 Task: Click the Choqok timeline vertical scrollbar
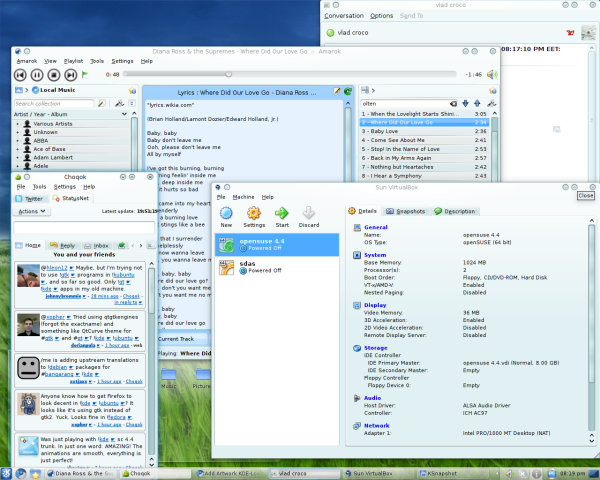pyautogui.click(x=152, y=364)
